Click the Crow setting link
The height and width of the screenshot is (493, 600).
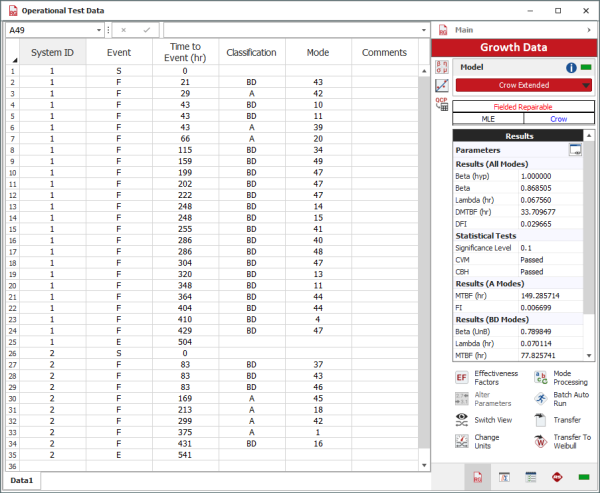(558, 119)
